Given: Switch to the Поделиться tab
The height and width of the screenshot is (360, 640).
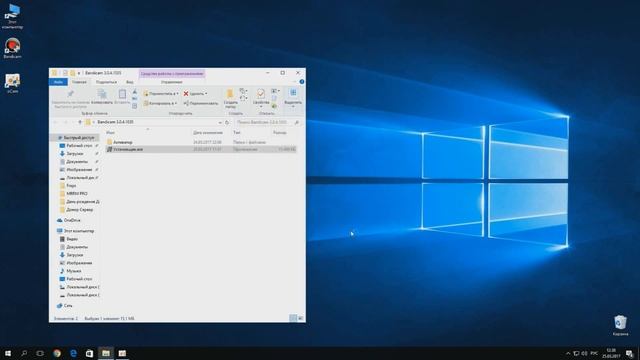Looking at the screenshot, I should tap(106, 82).
